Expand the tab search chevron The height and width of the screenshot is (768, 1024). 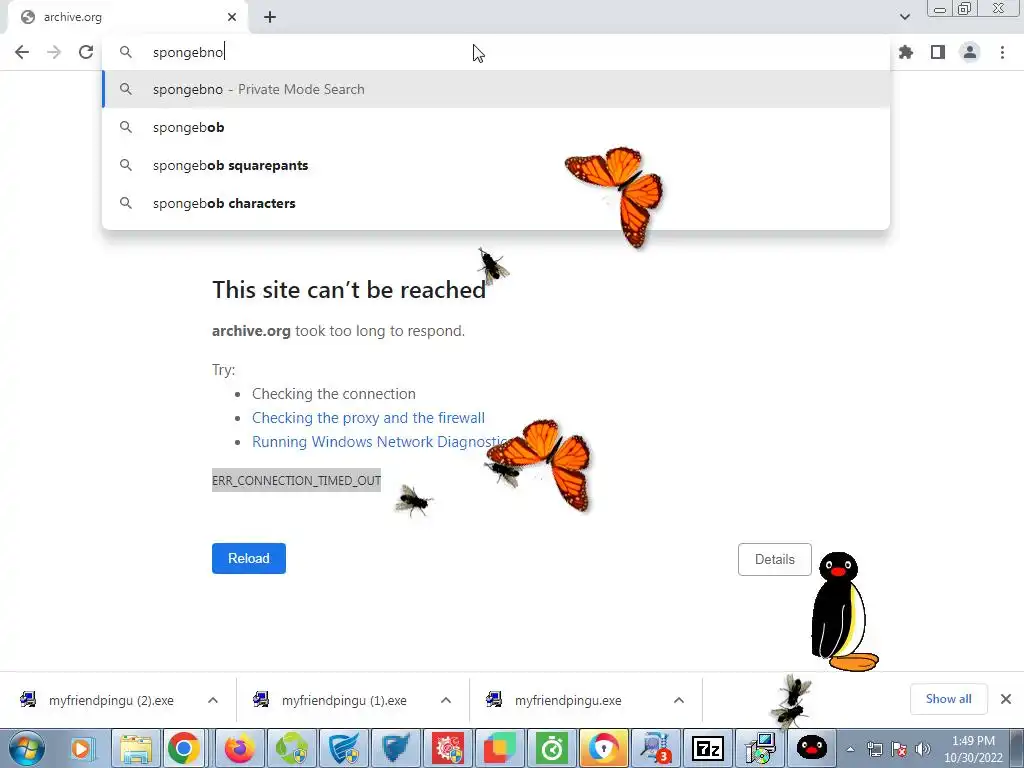904,17
